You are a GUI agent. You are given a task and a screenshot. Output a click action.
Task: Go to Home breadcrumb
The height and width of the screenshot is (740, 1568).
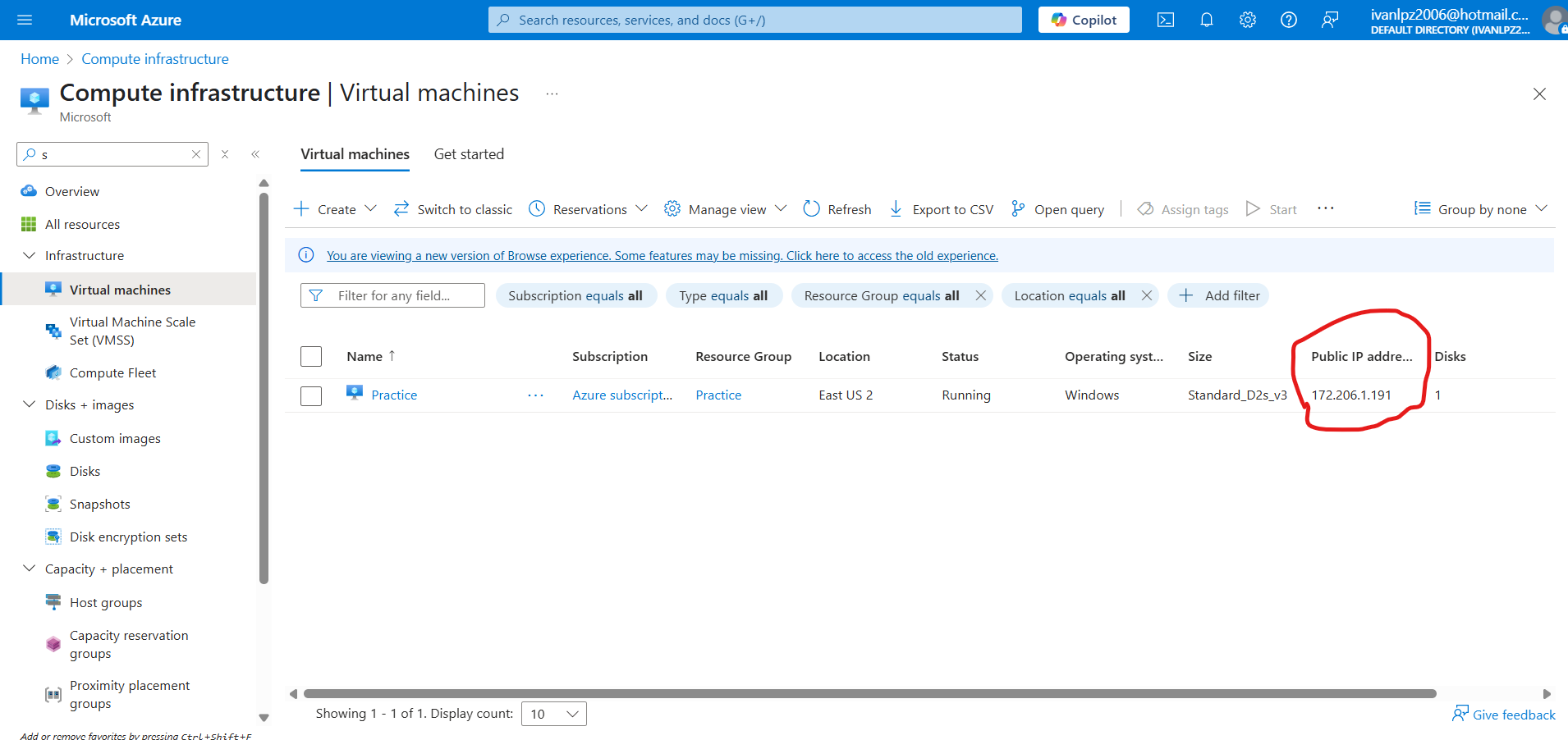(39, 59)
